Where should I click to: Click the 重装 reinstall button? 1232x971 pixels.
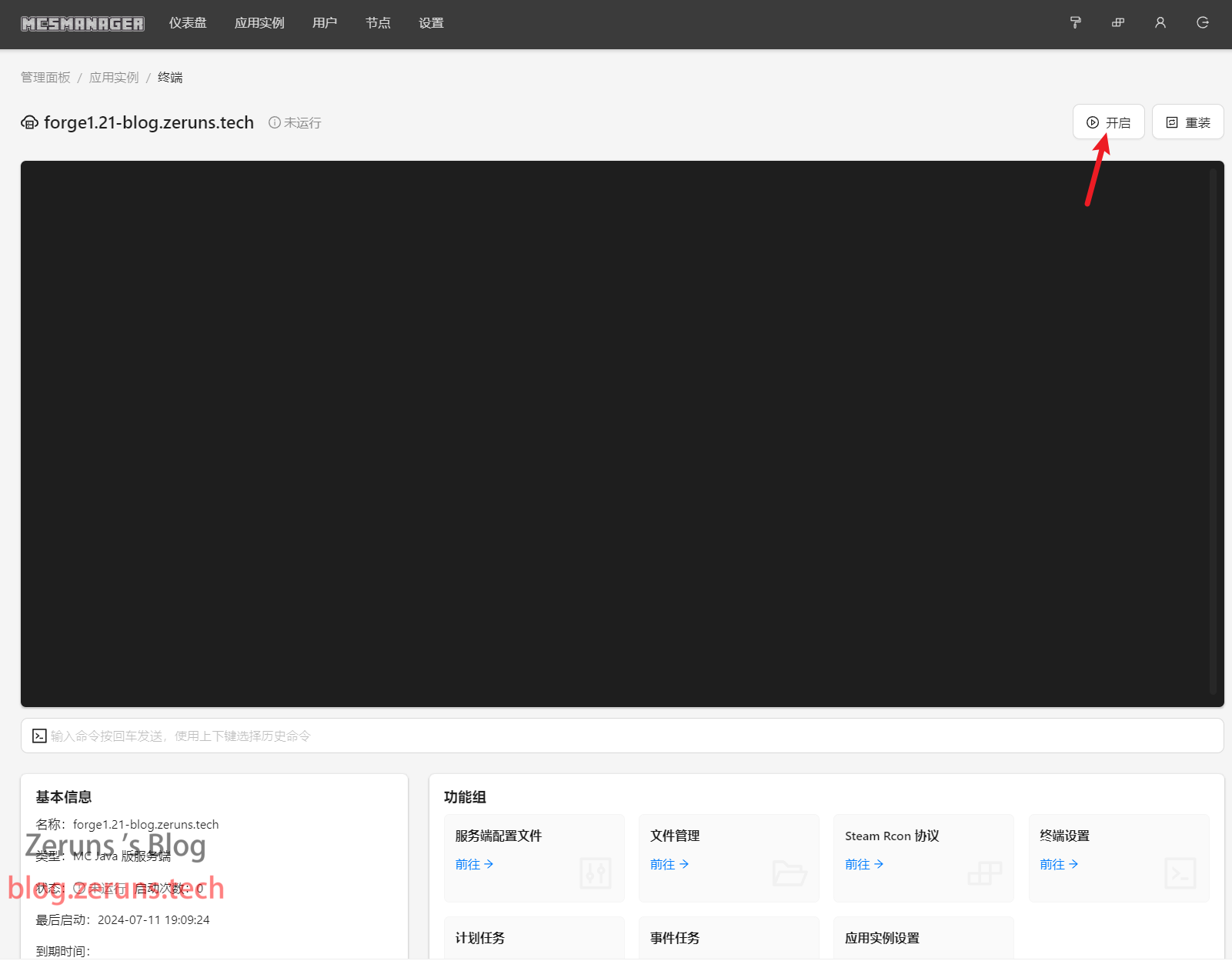(x=1187, y=122)
